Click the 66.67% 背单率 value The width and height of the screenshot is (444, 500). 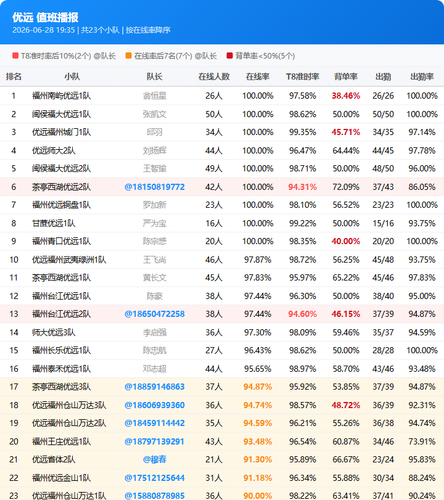coord(346,459)
